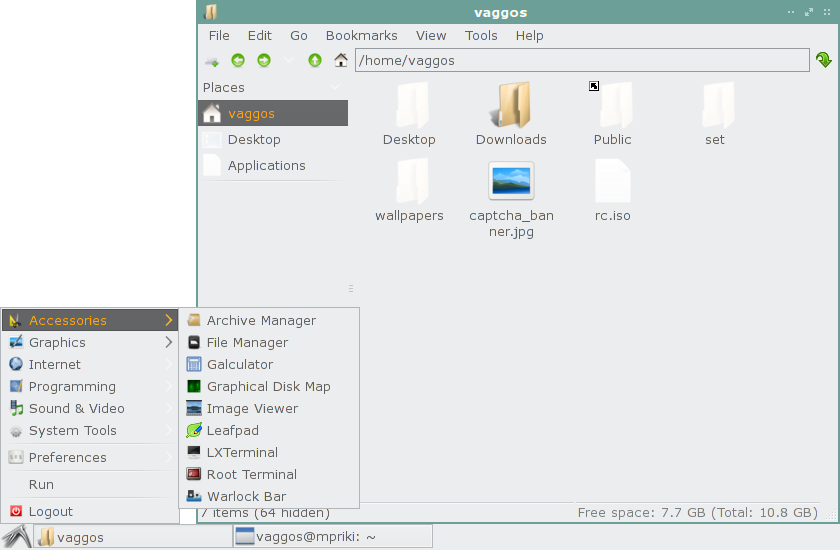The height and width of the screenshot is (550, 840).
Task: Select the set folder icon
Action: click(x=717, y=106)
